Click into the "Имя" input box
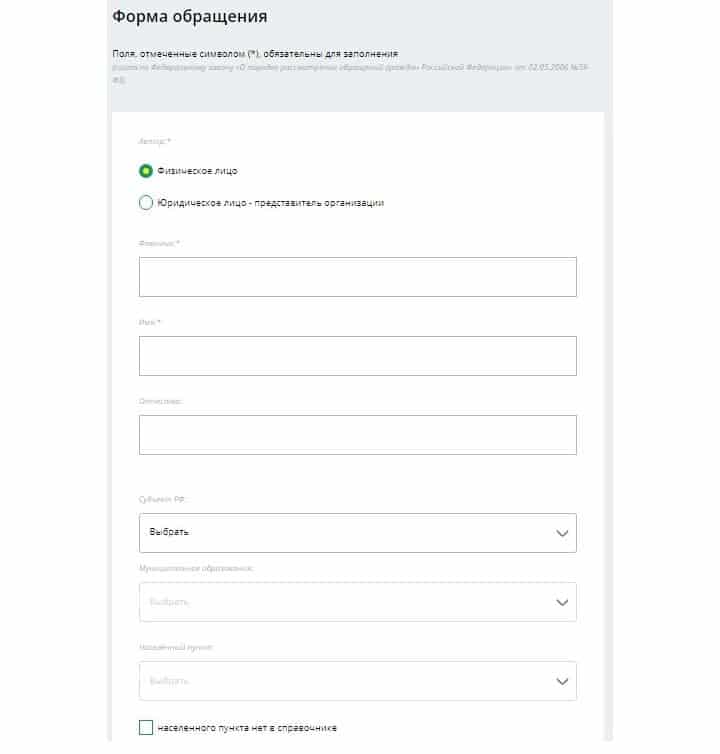Viewport: 720px width, 754px height. [357, 356]
